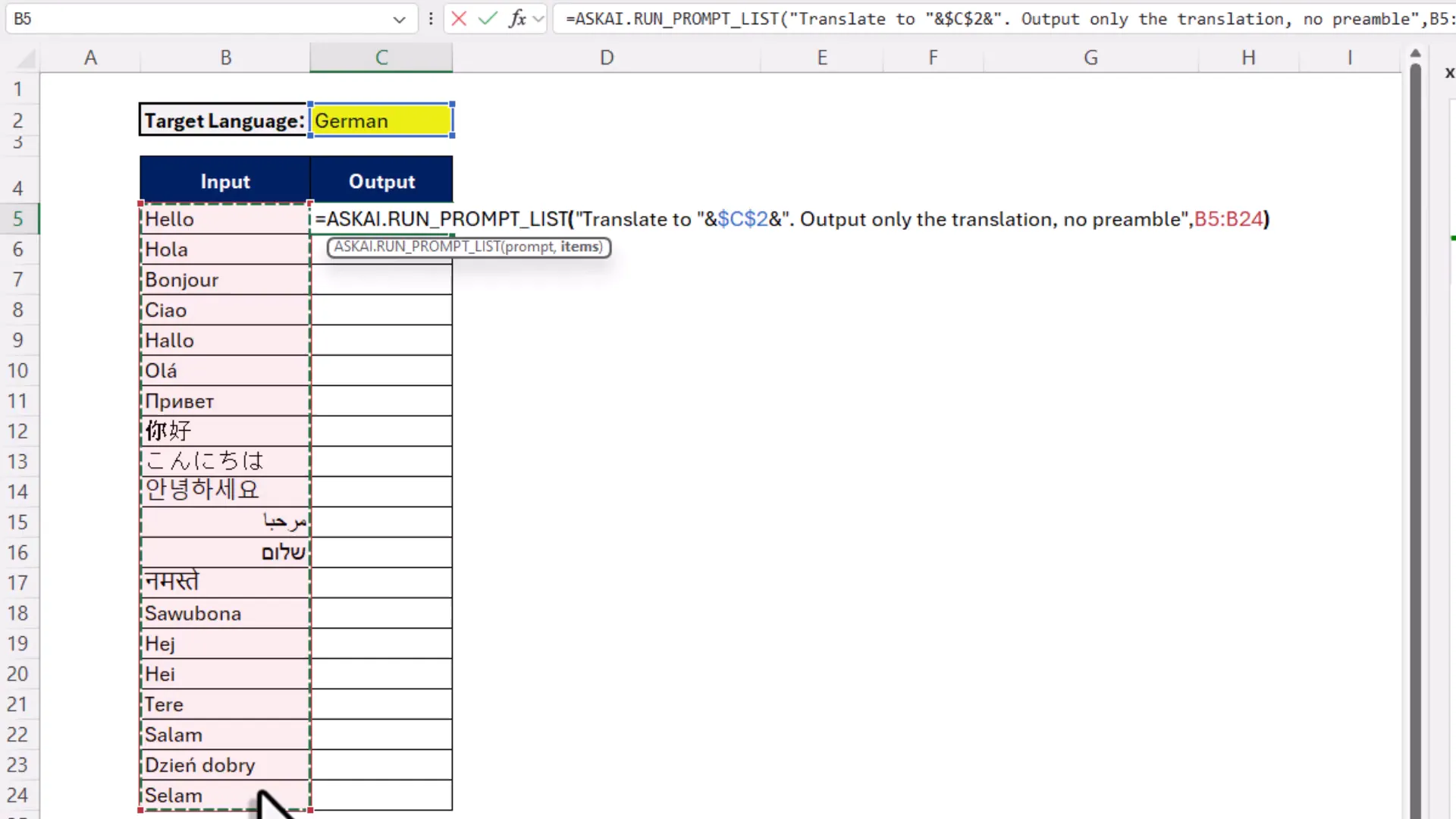
Task: Select the yellow German cell
Action: 381,120
